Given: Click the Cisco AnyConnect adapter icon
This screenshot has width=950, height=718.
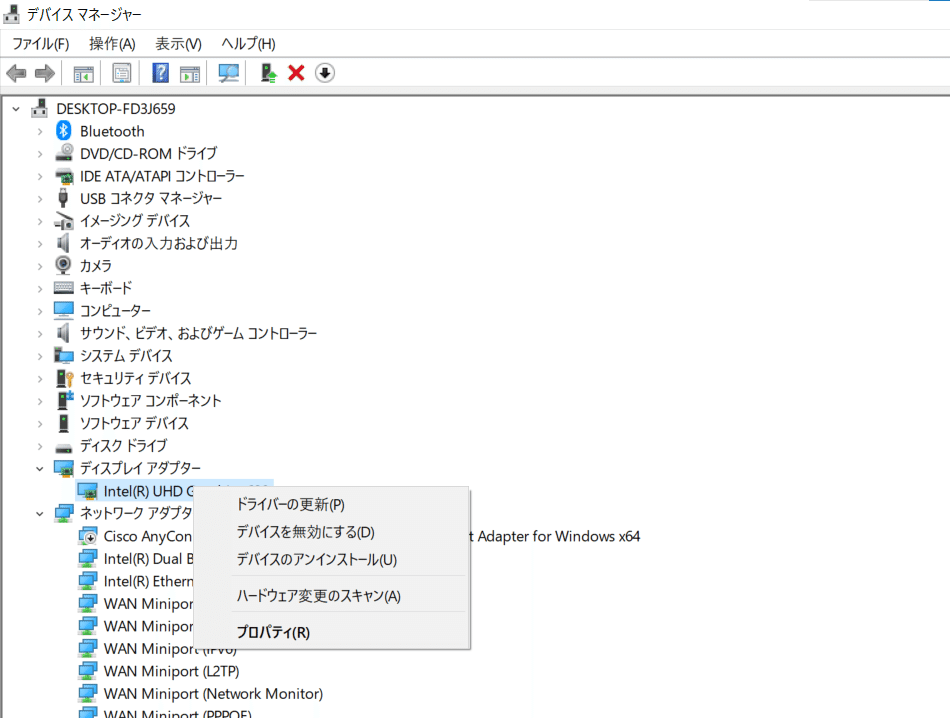Looking at the screenshot, I should tap(88, 536).
